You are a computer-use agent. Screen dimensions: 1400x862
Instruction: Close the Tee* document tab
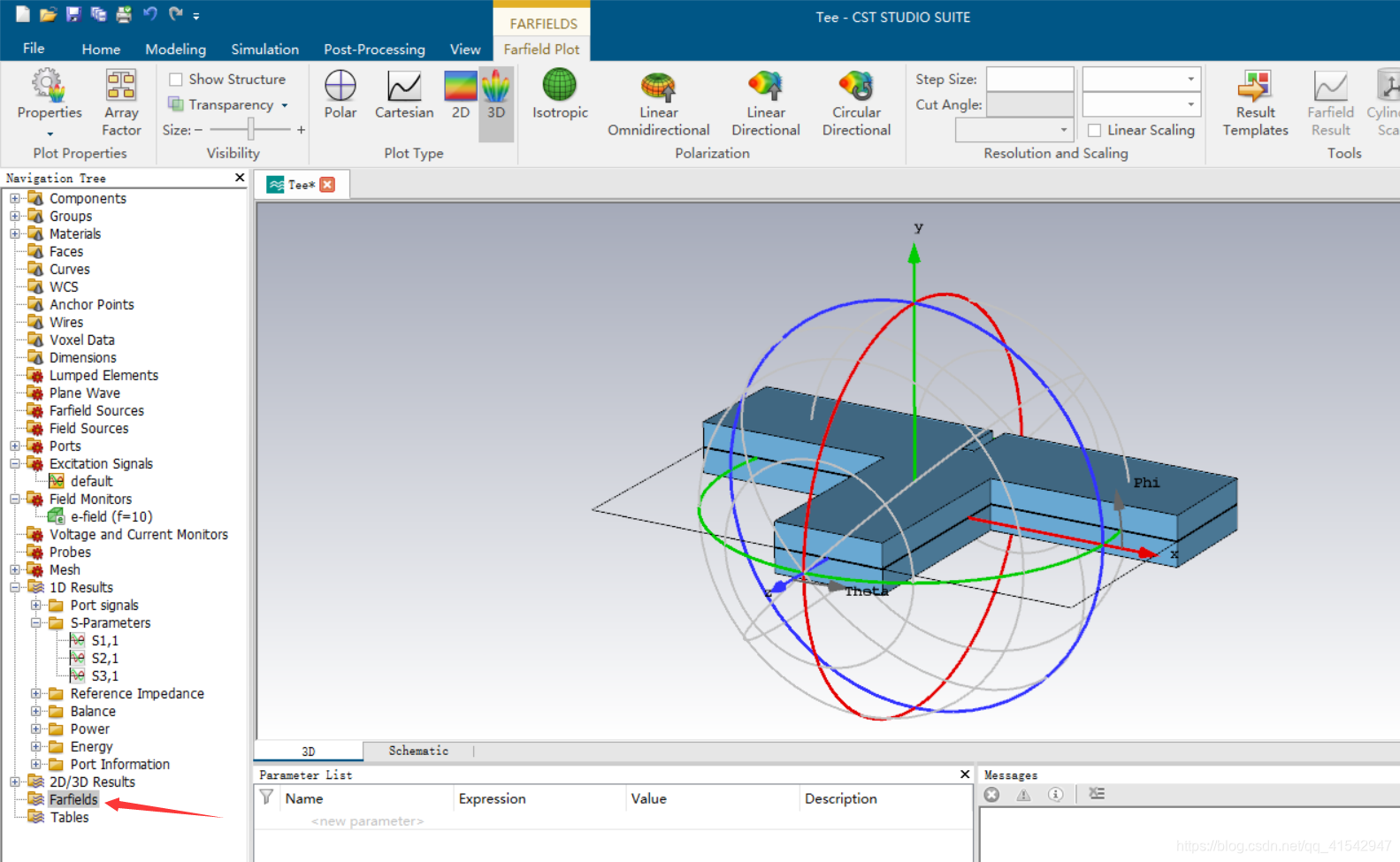[328, 184]
